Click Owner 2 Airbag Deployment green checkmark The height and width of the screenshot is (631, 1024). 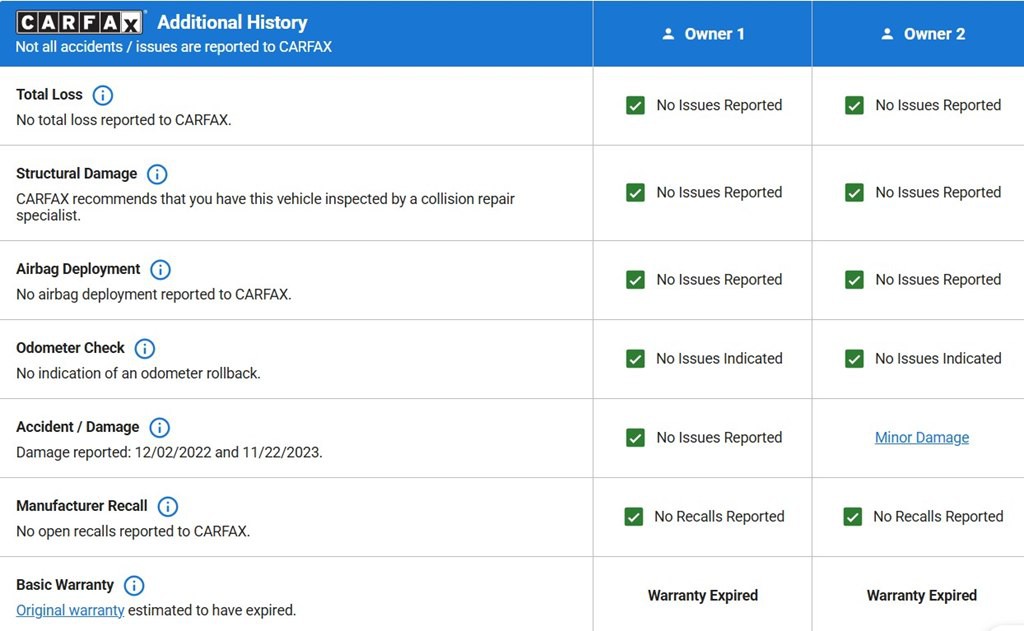[x=854, y=280]
